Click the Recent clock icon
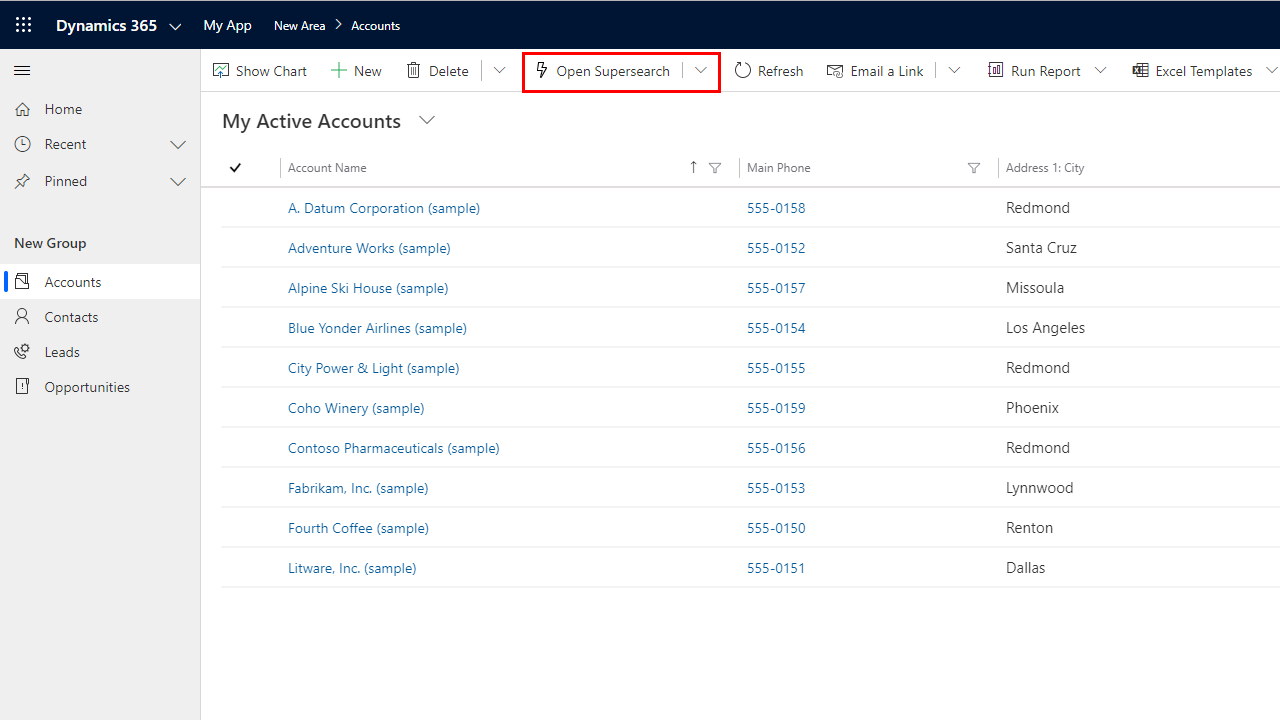The width and height of the screenshot is (1280, 720). pos(22,144)
